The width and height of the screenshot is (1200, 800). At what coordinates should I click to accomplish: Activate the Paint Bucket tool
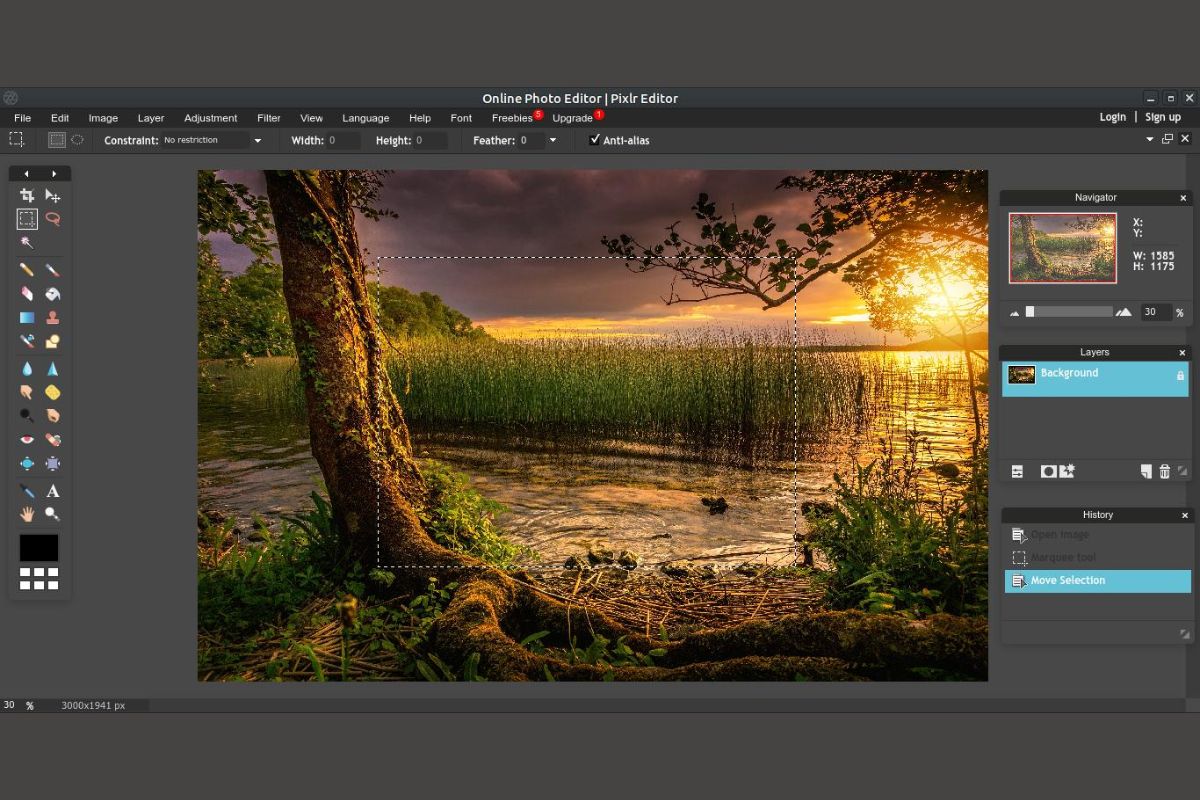click(x=53, y=294)
